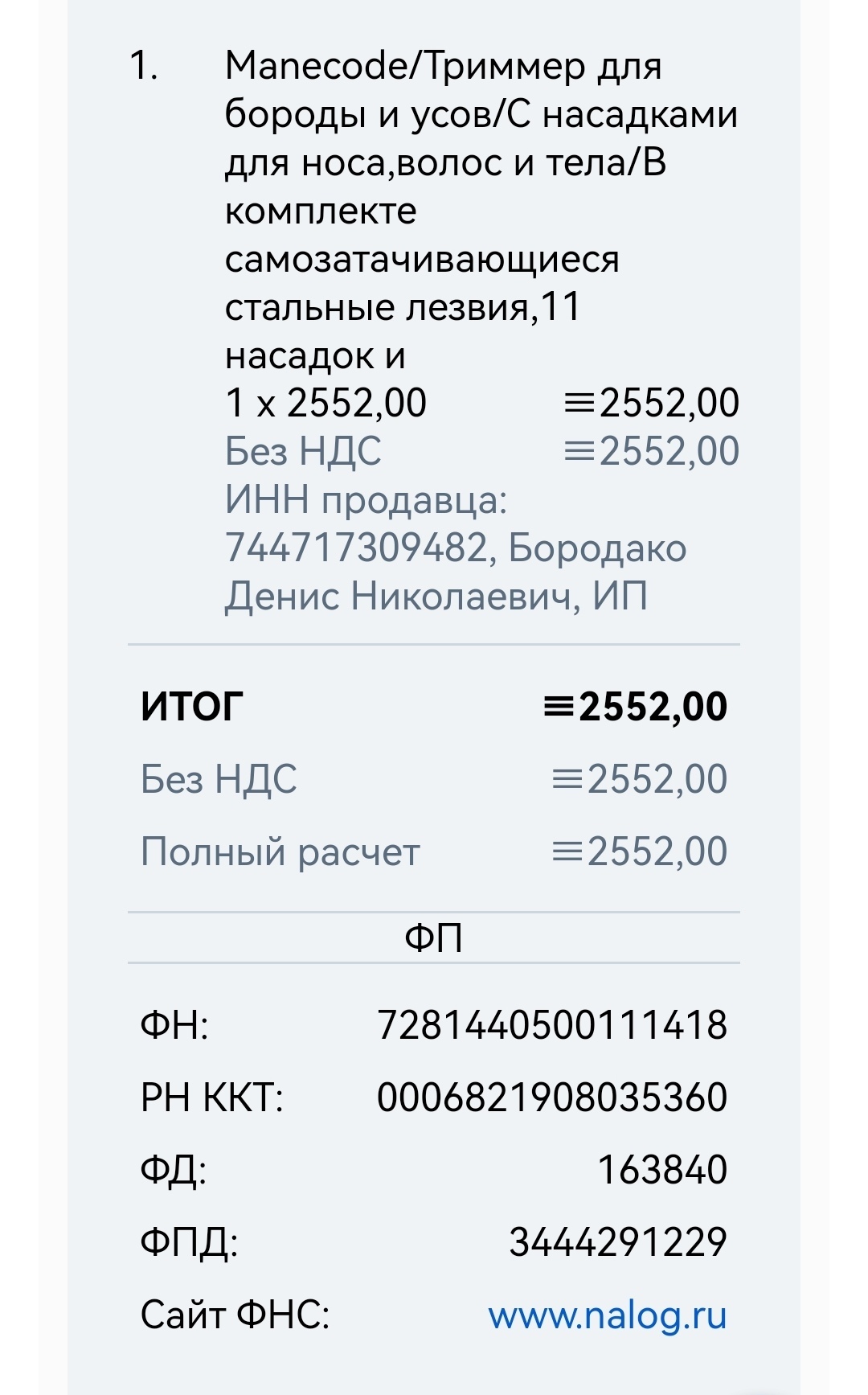The width and height of the screenshot is (868, 1395).
Task: Tap the ФПД label
Action: (189, 1243)
